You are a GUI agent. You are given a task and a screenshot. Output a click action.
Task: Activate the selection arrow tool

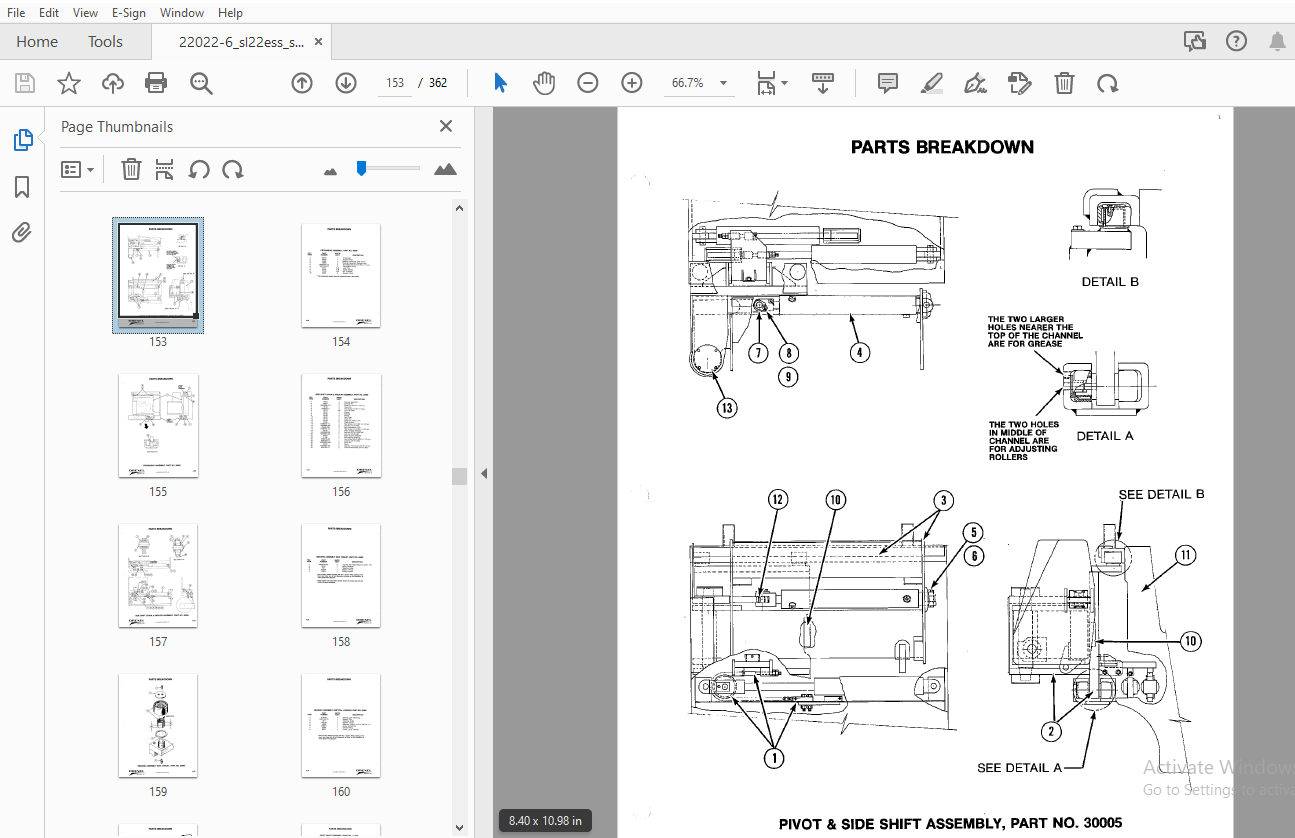(x=500, y=83)
